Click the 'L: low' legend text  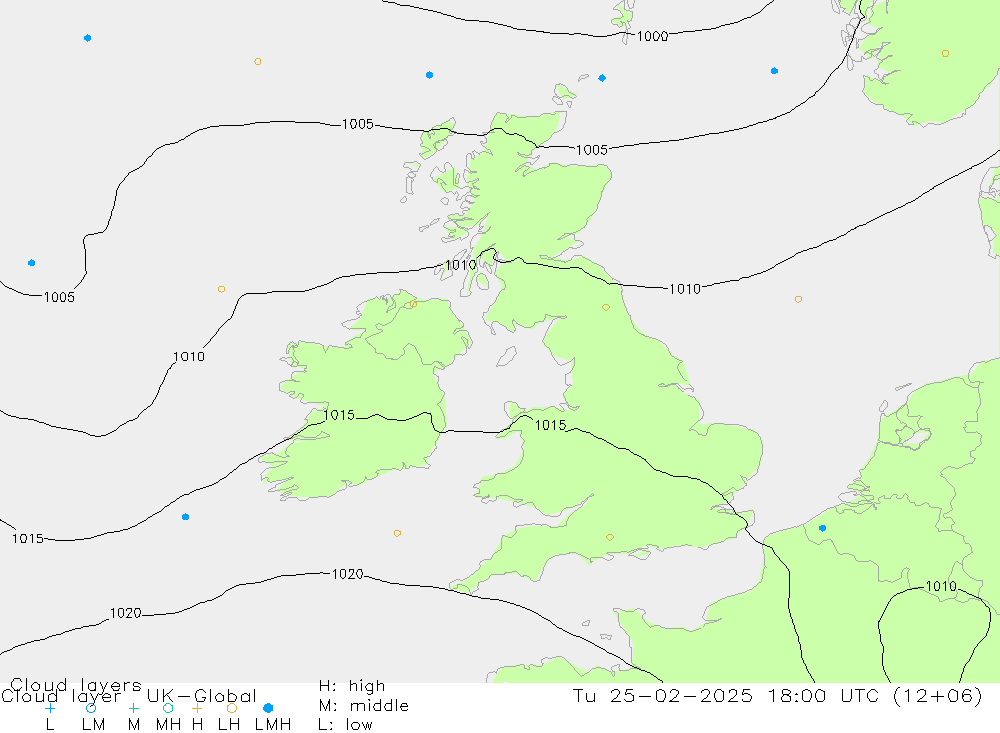(345, 725)
